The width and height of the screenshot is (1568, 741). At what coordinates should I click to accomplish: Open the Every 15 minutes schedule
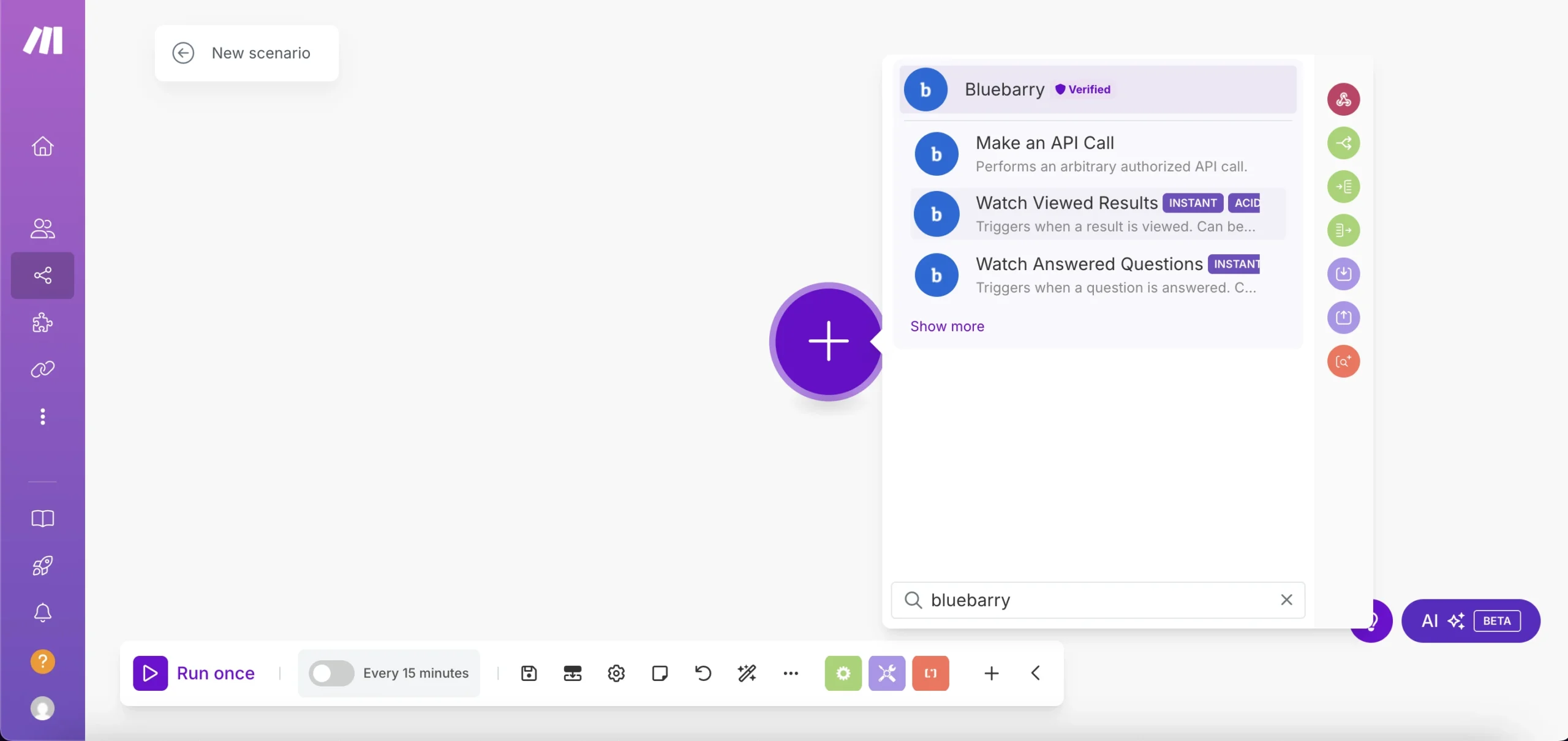pos(416,674)
